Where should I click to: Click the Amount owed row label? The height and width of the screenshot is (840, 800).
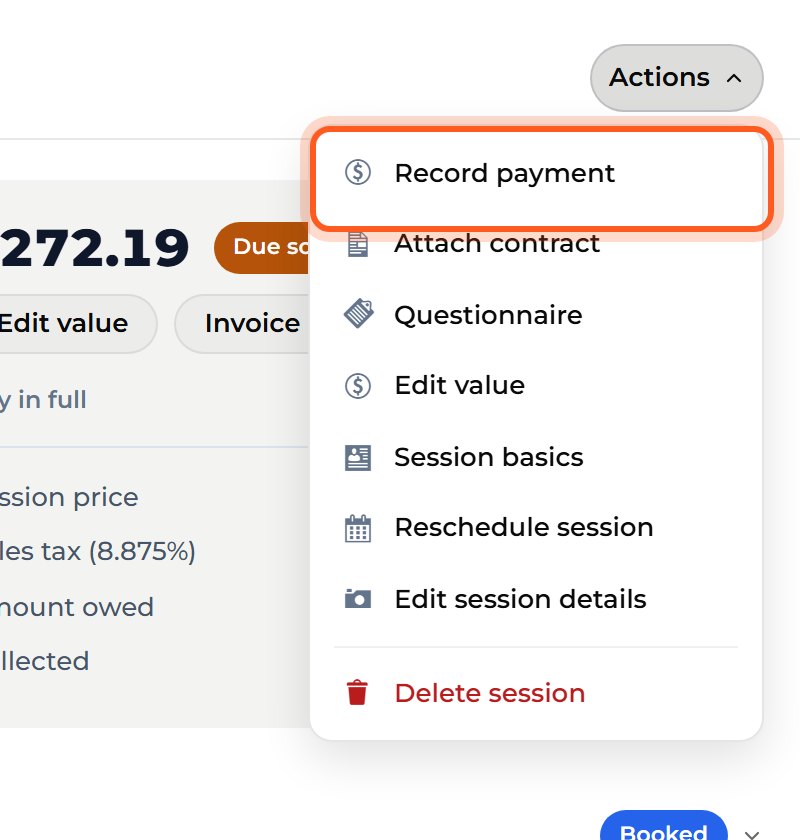[x=77, y=607]
